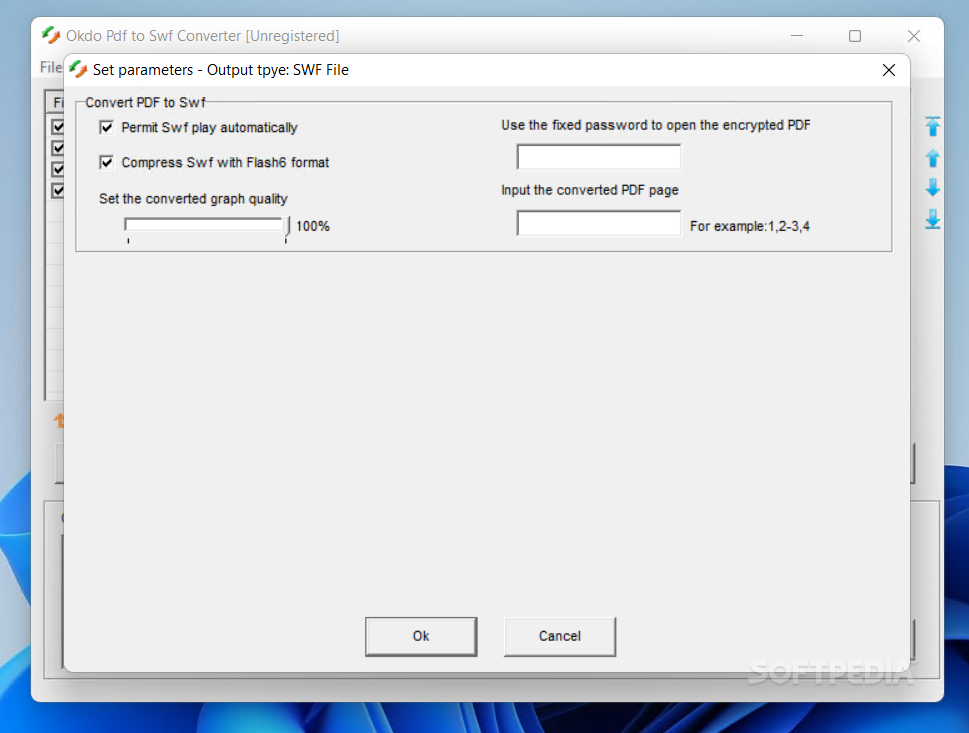This screenshot has width=969, height=733.
Task: Click the 'Convert PDF to Swf' group title
Action: pyautogui.click(x=145, y=103)
